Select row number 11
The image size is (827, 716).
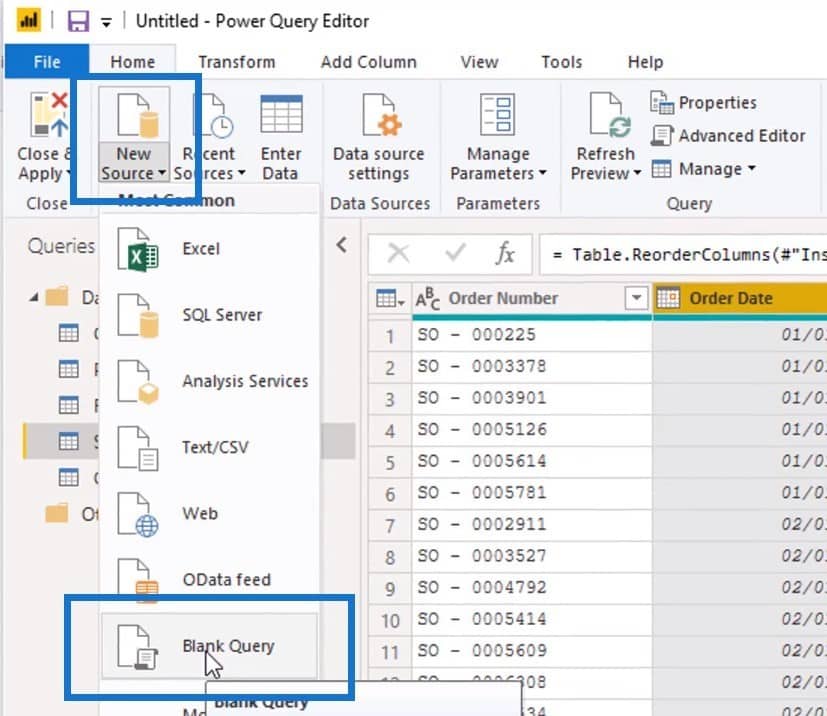390,652
